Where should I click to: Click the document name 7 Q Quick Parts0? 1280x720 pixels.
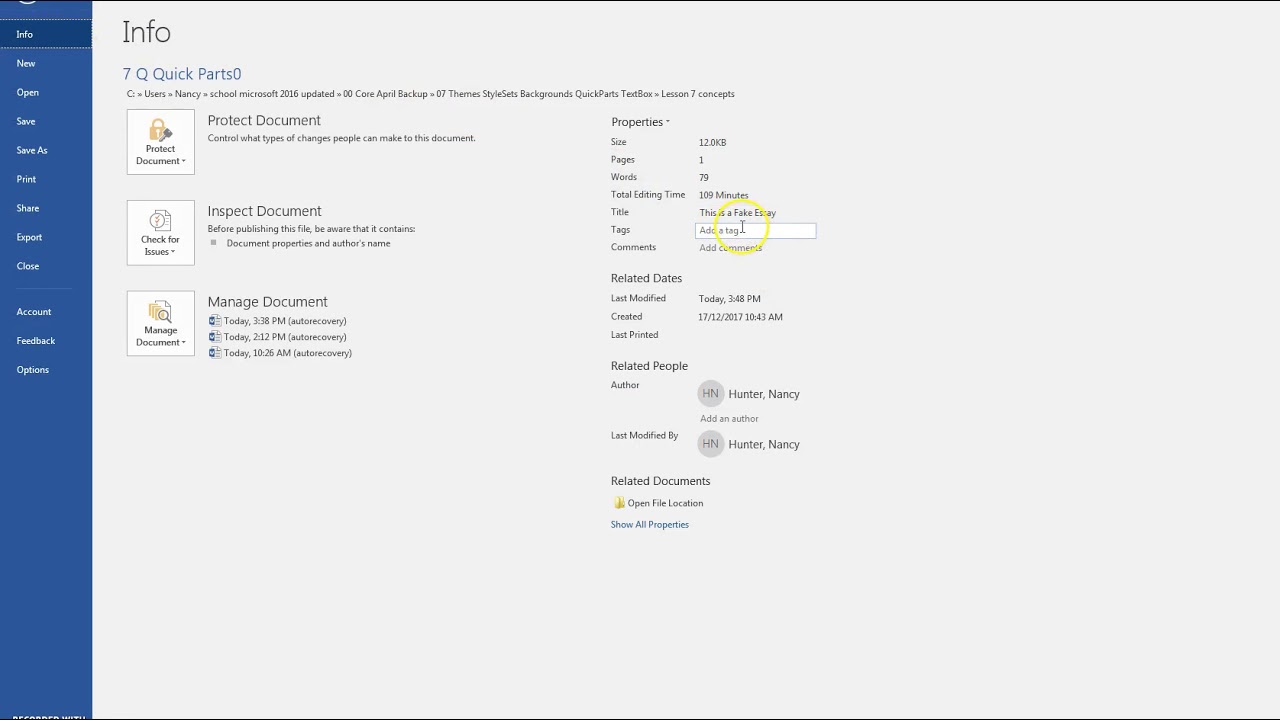182,74
